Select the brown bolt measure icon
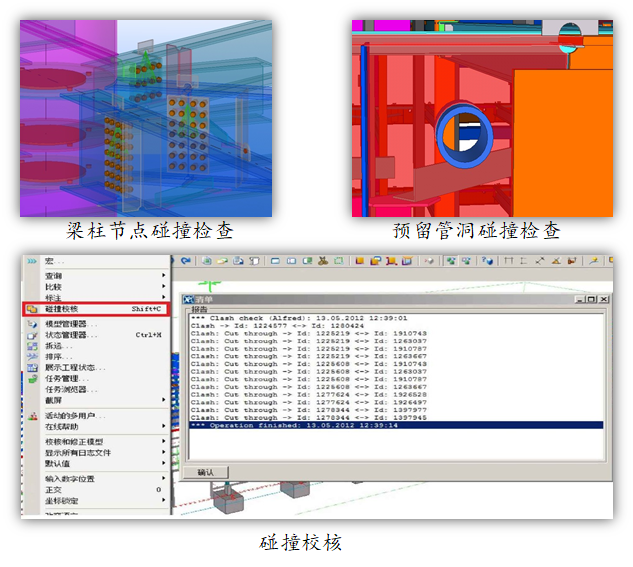Viewport: 633px width, 567px height. 572,261
